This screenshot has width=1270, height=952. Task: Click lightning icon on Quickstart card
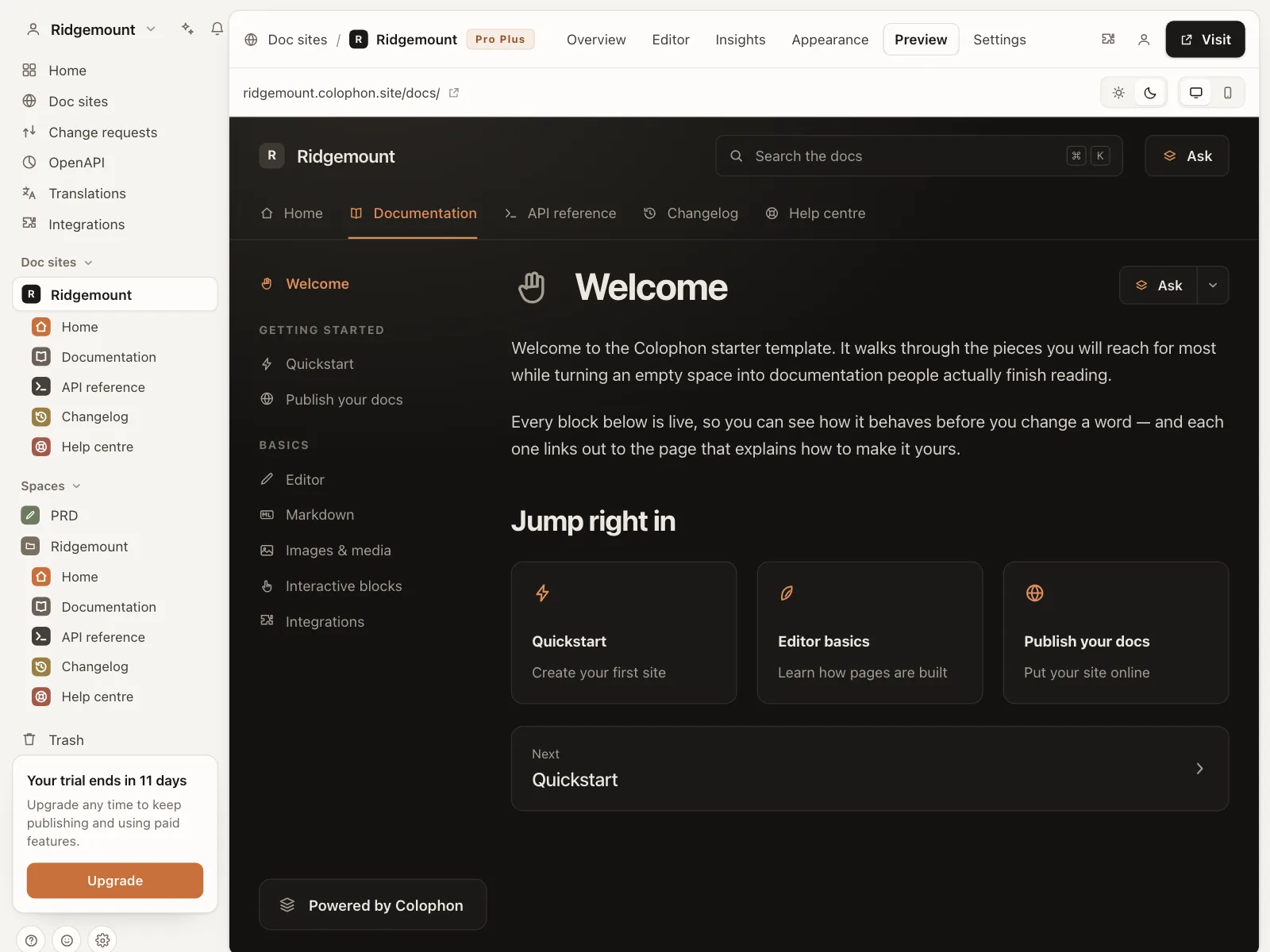(x=542, y=593)
